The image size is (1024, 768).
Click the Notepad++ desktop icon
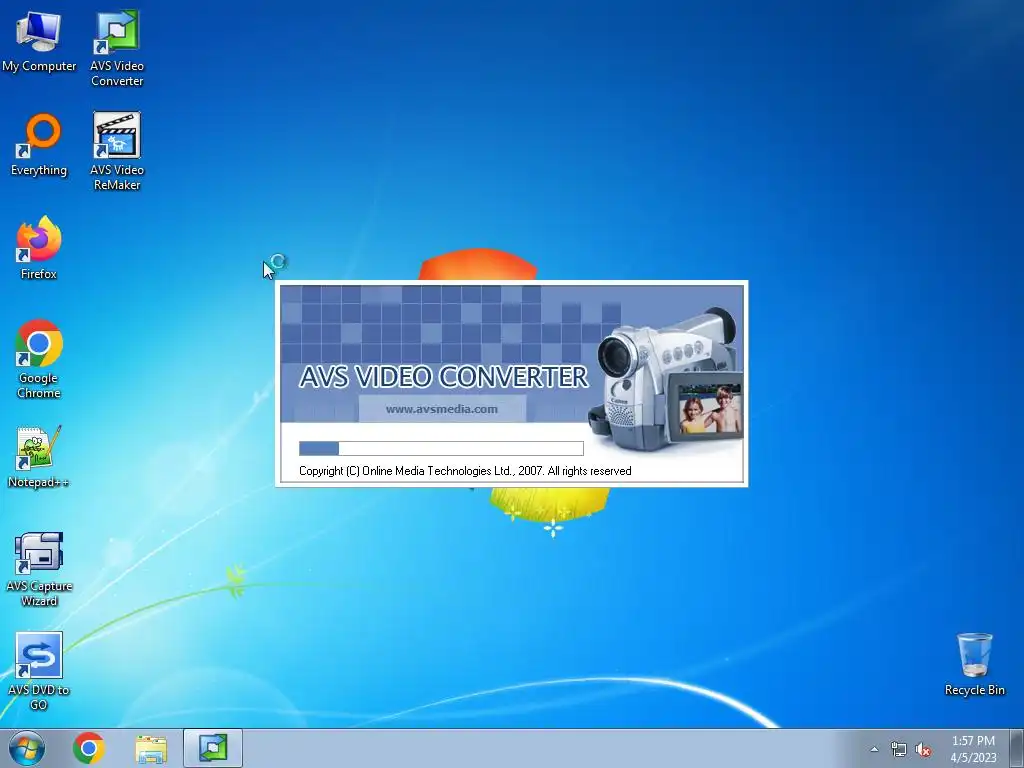point(39,457)
